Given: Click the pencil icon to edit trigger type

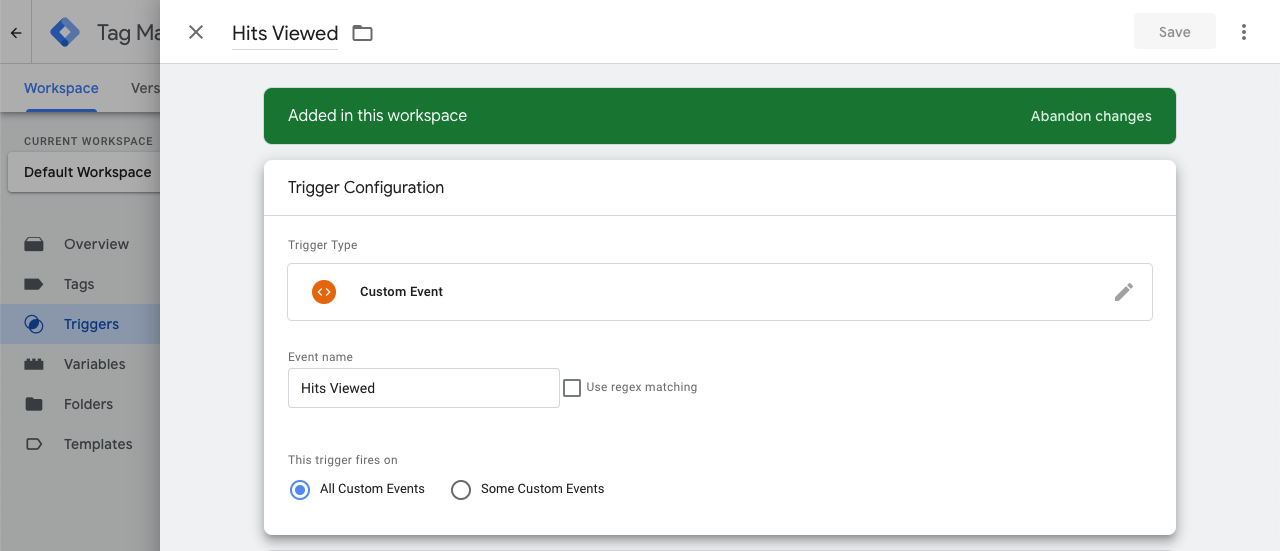Looking at the screenshot, I should point(1124,292).
